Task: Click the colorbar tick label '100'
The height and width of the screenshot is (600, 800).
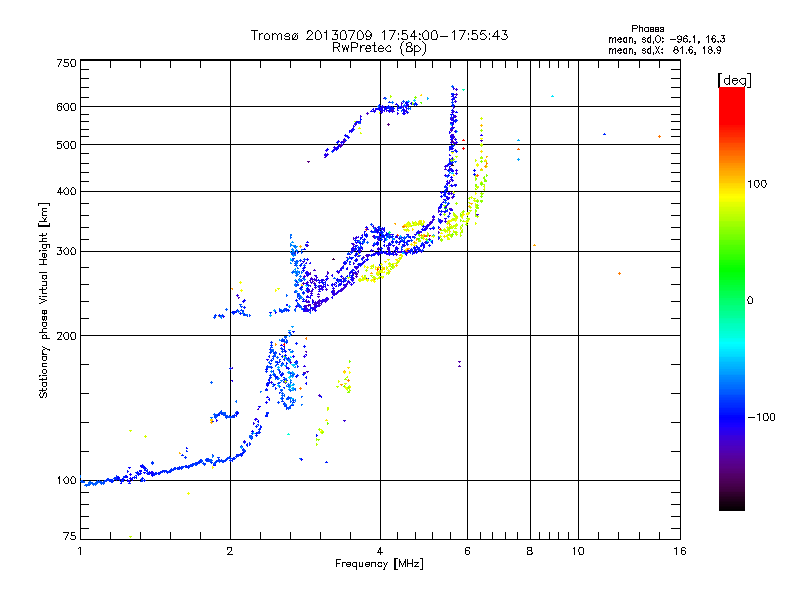Action: [x=757, y=184]
